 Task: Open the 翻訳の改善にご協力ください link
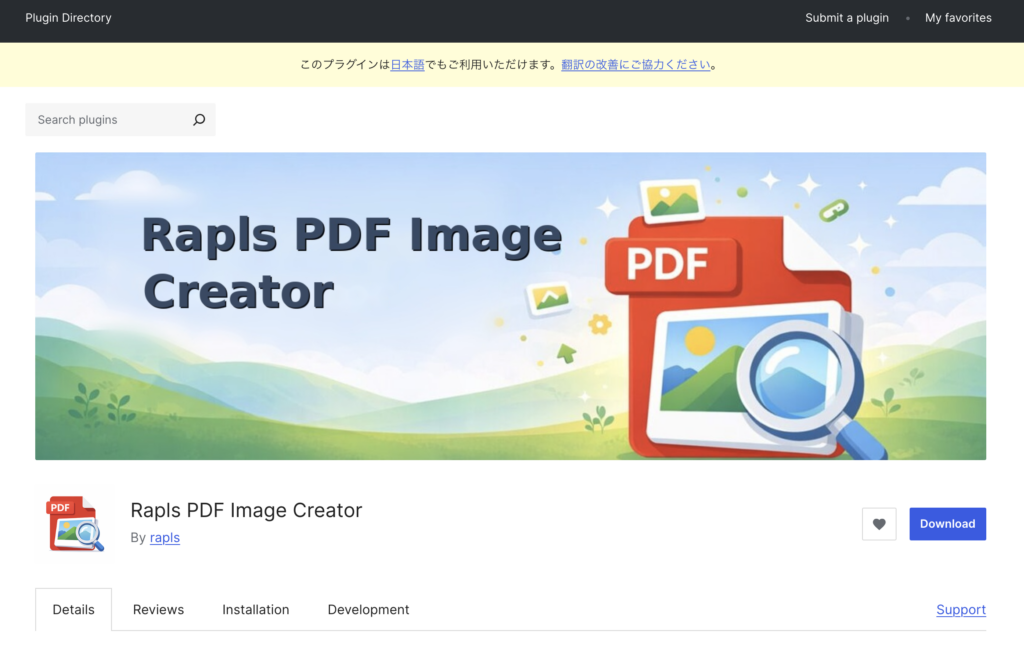point(637,63)
